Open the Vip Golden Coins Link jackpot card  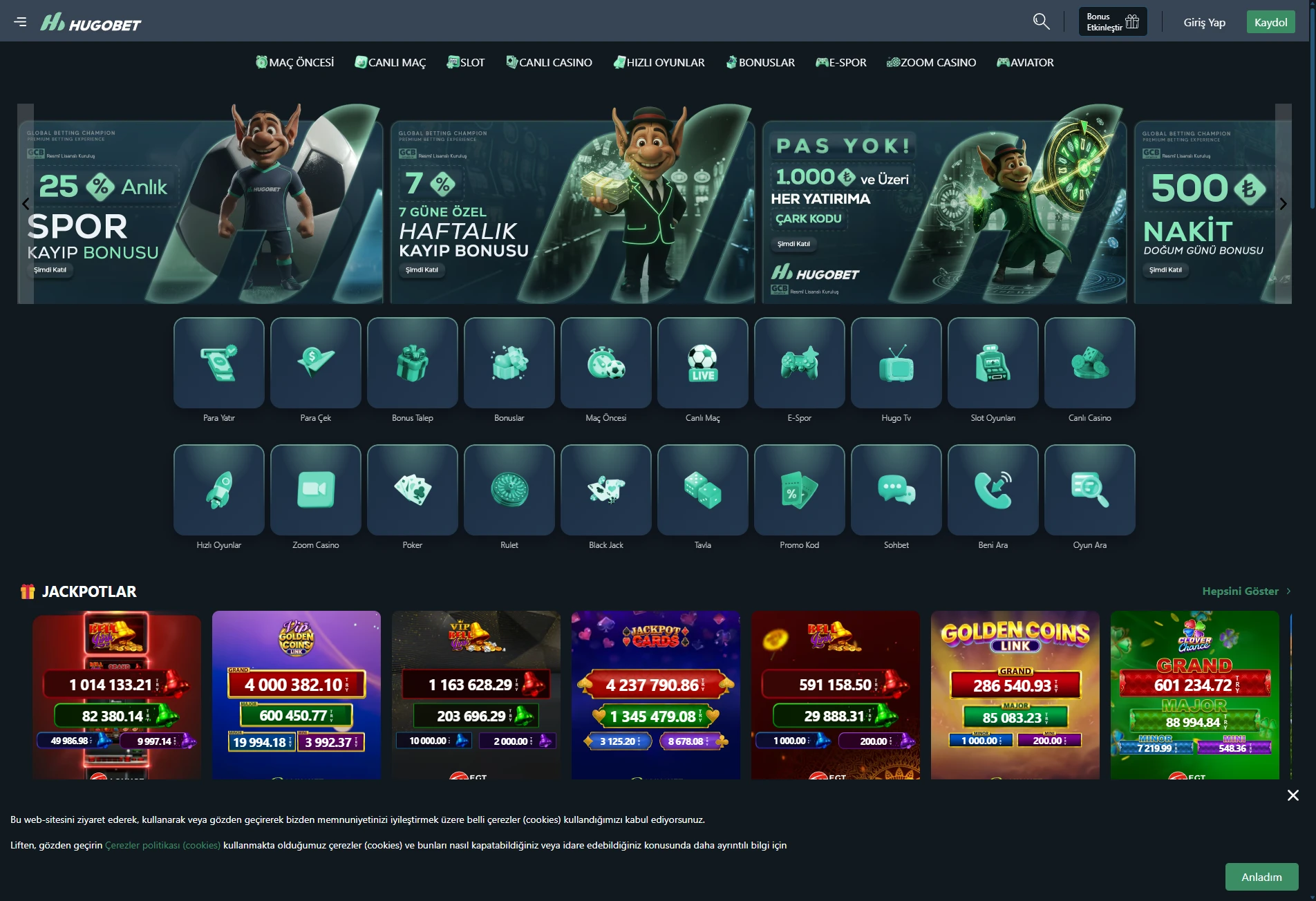click(x=297, y=695)
